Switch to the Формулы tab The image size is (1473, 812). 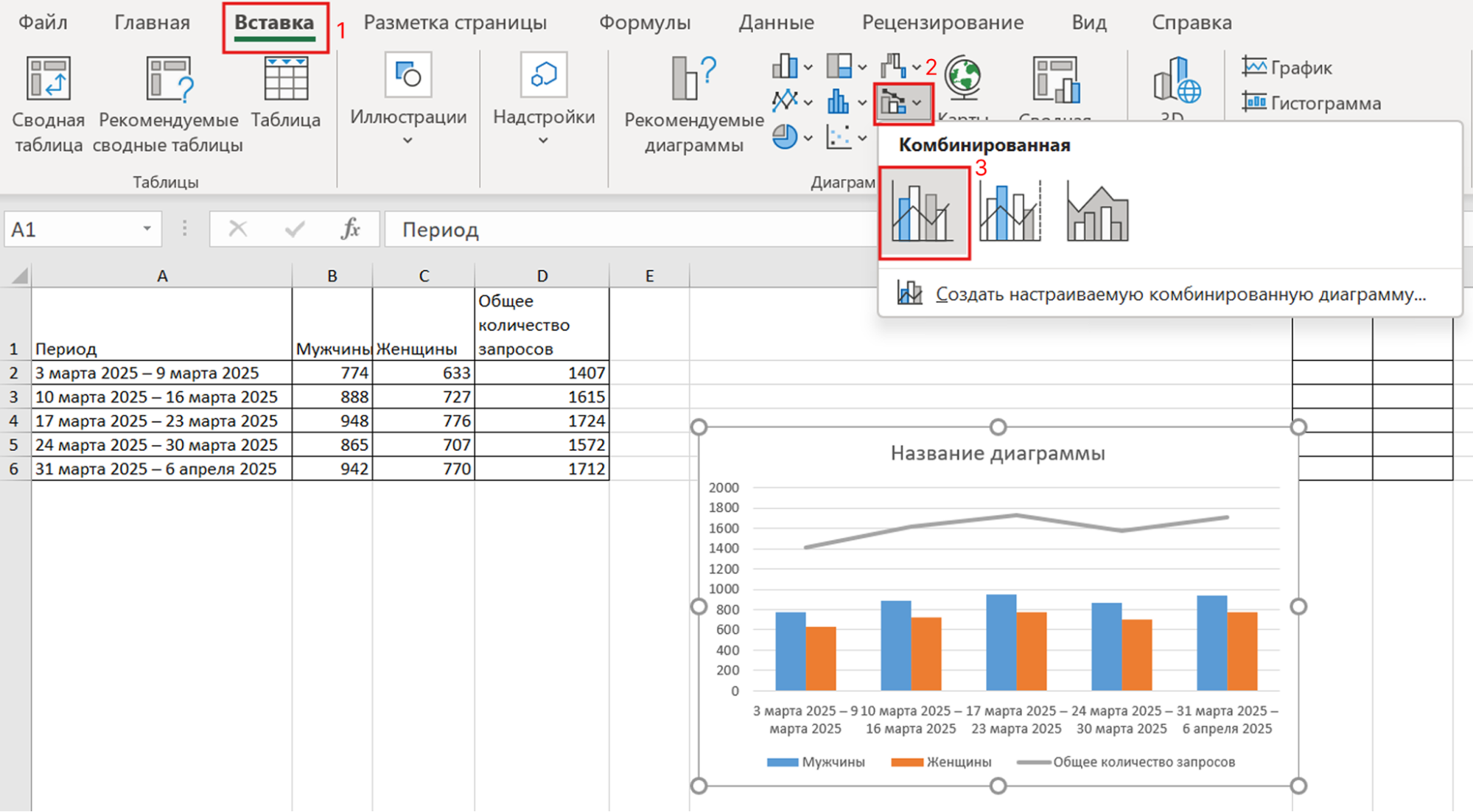click(x=644, y=23)
